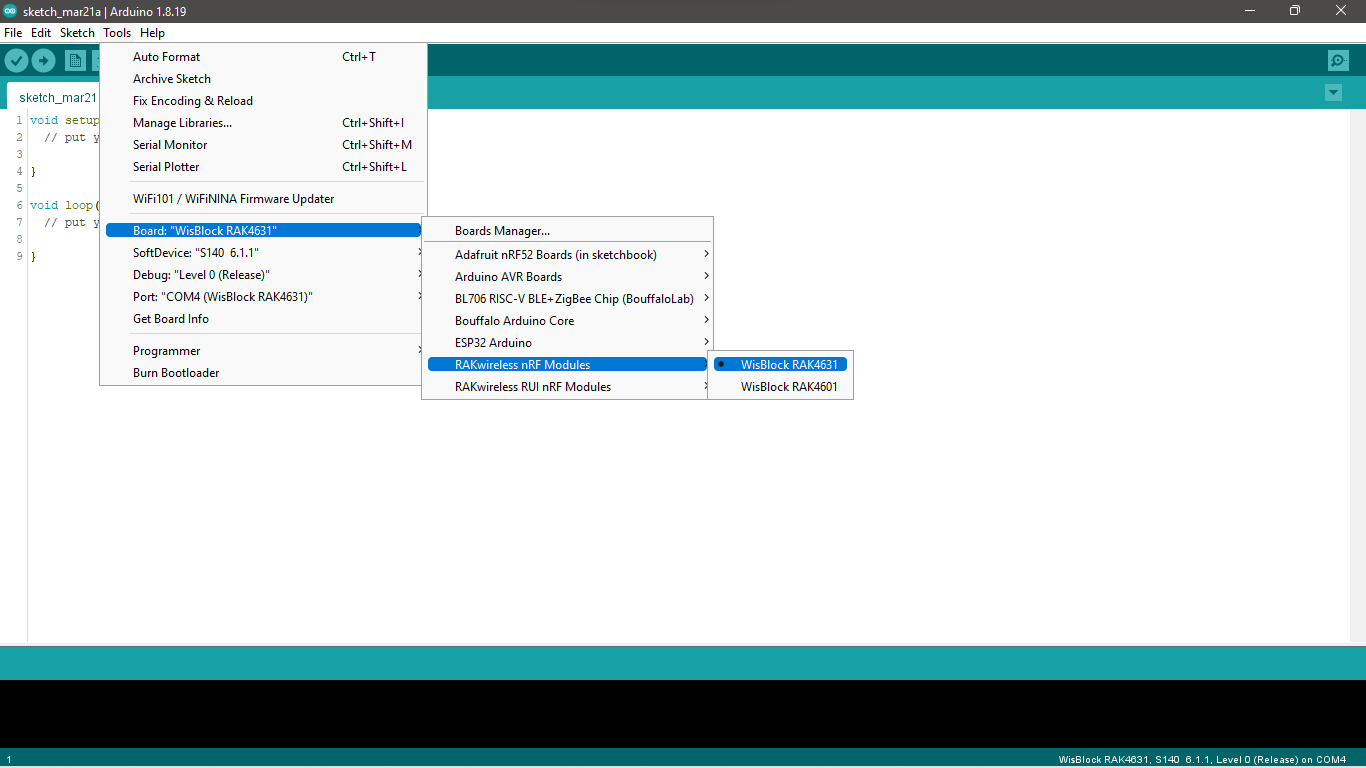
Task: Open Manage Libraries...
Action: coord(263,123)
